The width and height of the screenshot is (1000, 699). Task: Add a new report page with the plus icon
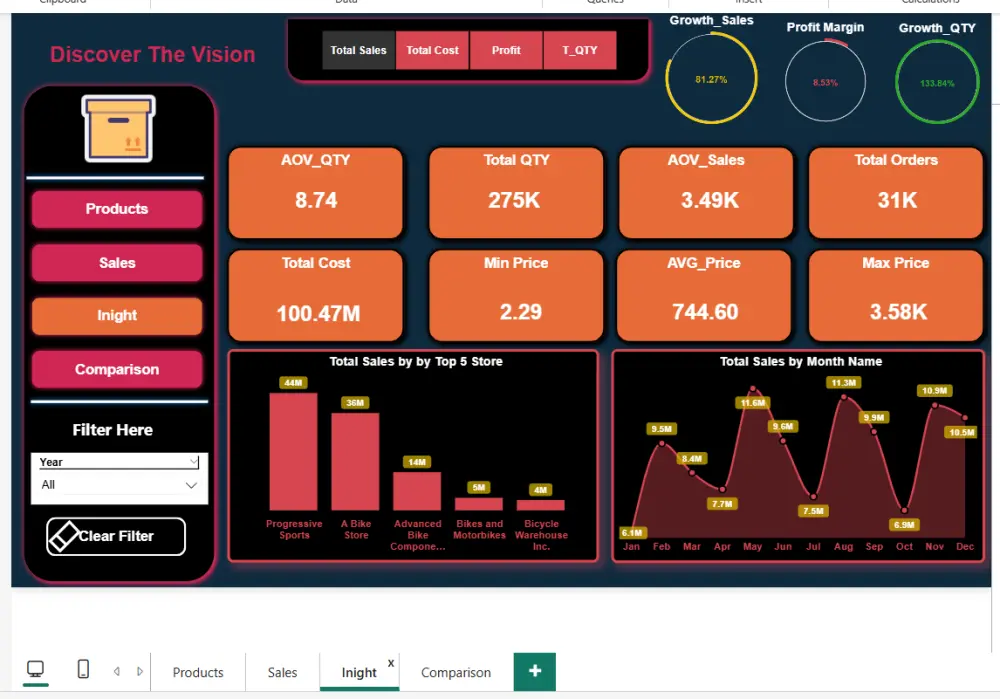[534, 671]
